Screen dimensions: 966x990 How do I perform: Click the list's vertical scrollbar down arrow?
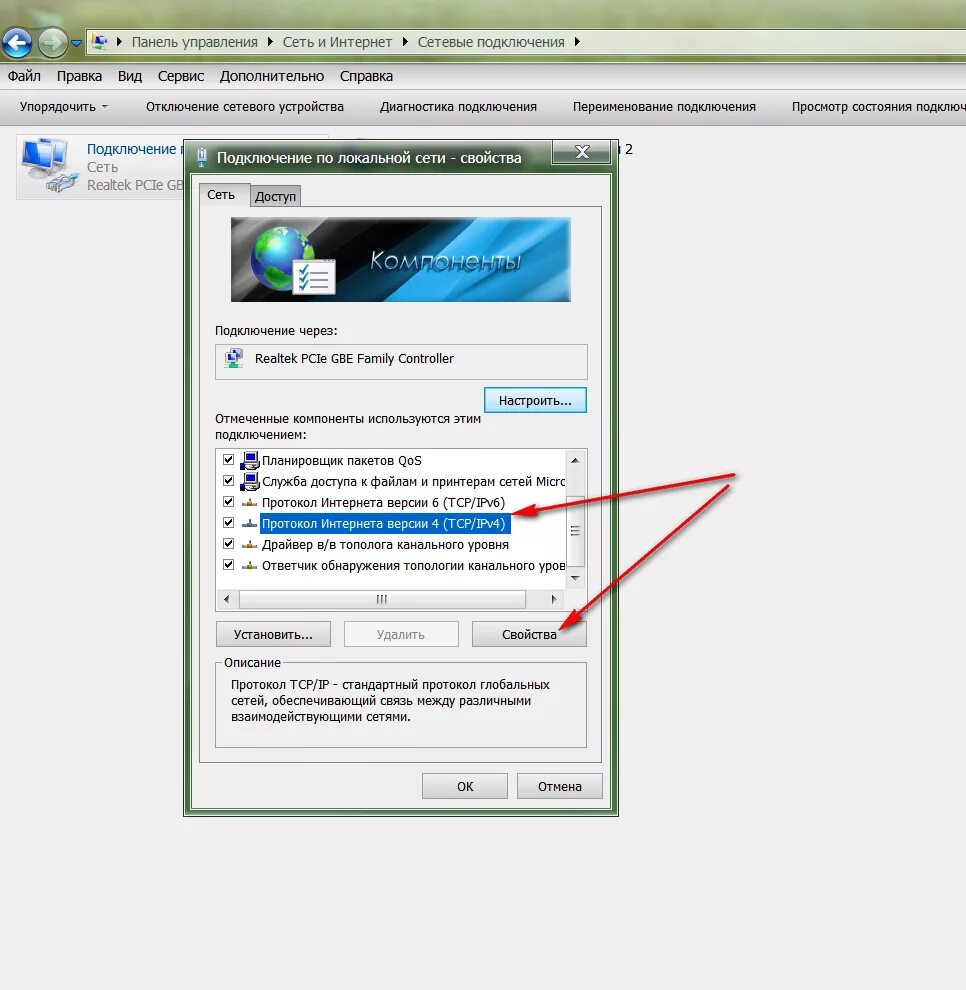click(575, 578)
